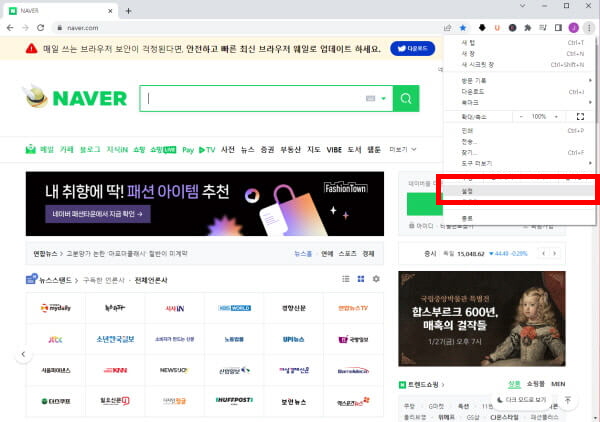Viewport: 600px width, 422px height.
Task: Open a new browser tab with plus button
Action: click(x=129, y=11)
